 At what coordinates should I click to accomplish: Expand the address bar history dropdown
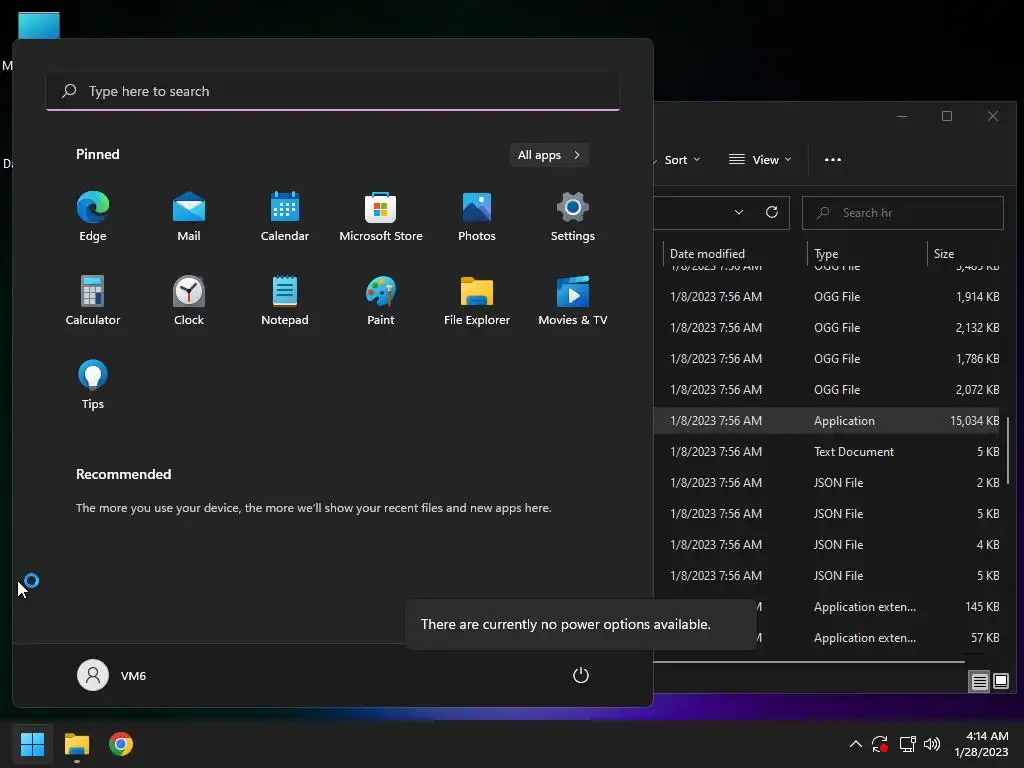(739, 212)
